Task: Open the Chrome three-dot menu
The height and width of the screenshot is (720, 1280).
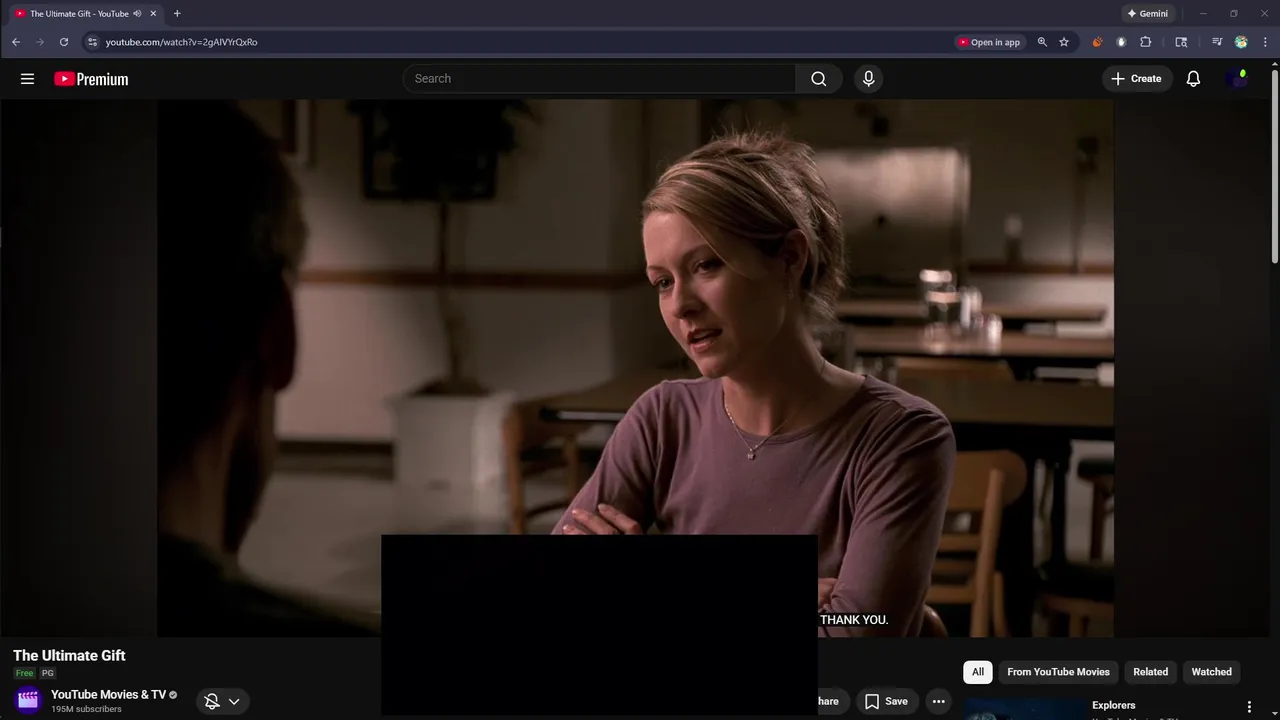Action: [x=1266, y=42]
